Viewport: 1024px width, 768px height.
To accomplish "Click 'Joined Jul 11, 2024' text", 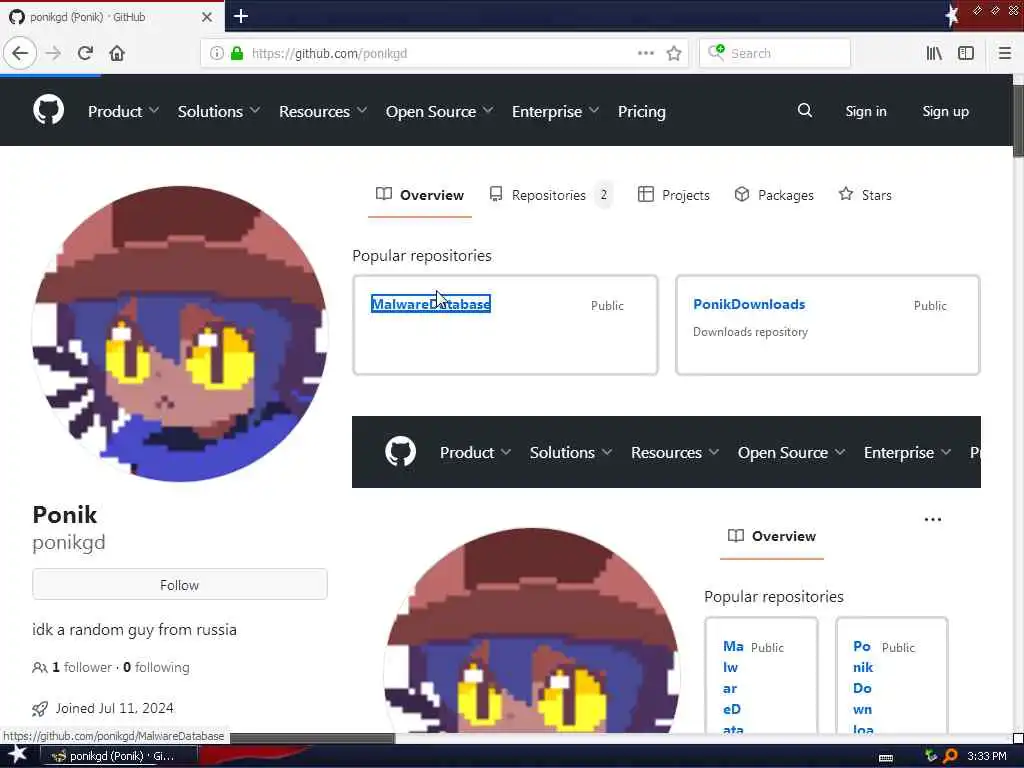I will 114,708.
